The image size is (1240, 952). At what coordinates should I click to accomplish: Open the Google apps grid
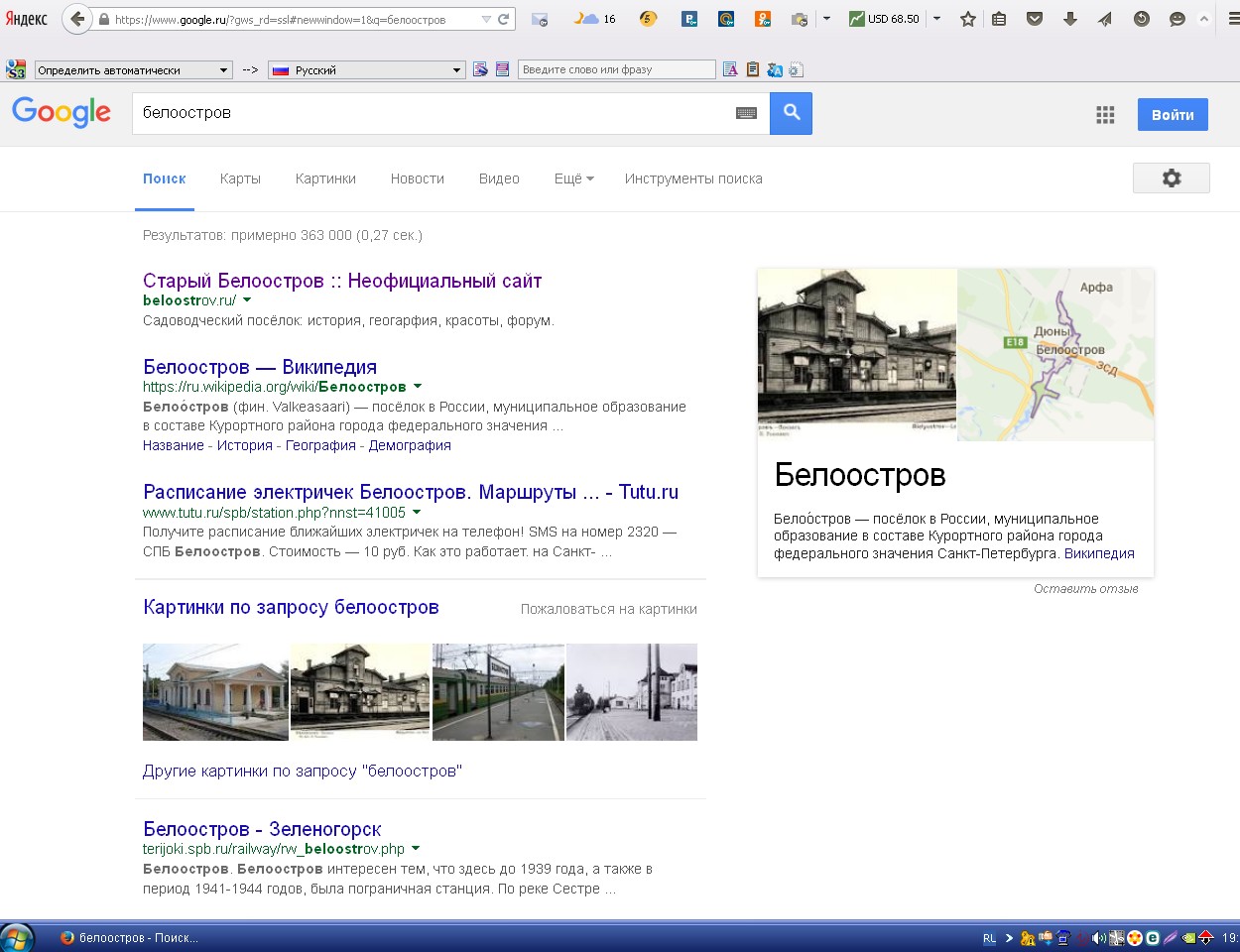[x=1105, y=115]
